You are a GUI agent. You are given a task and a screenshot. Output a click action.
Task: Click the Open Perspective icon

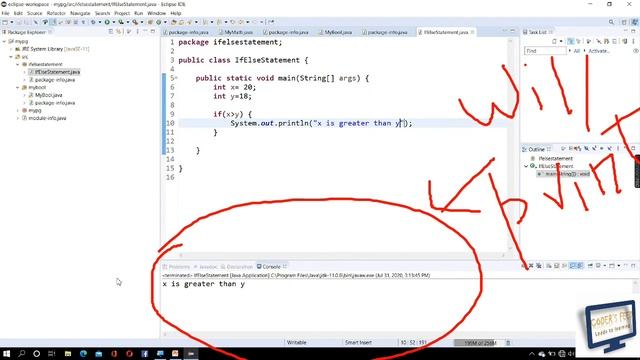624,22
